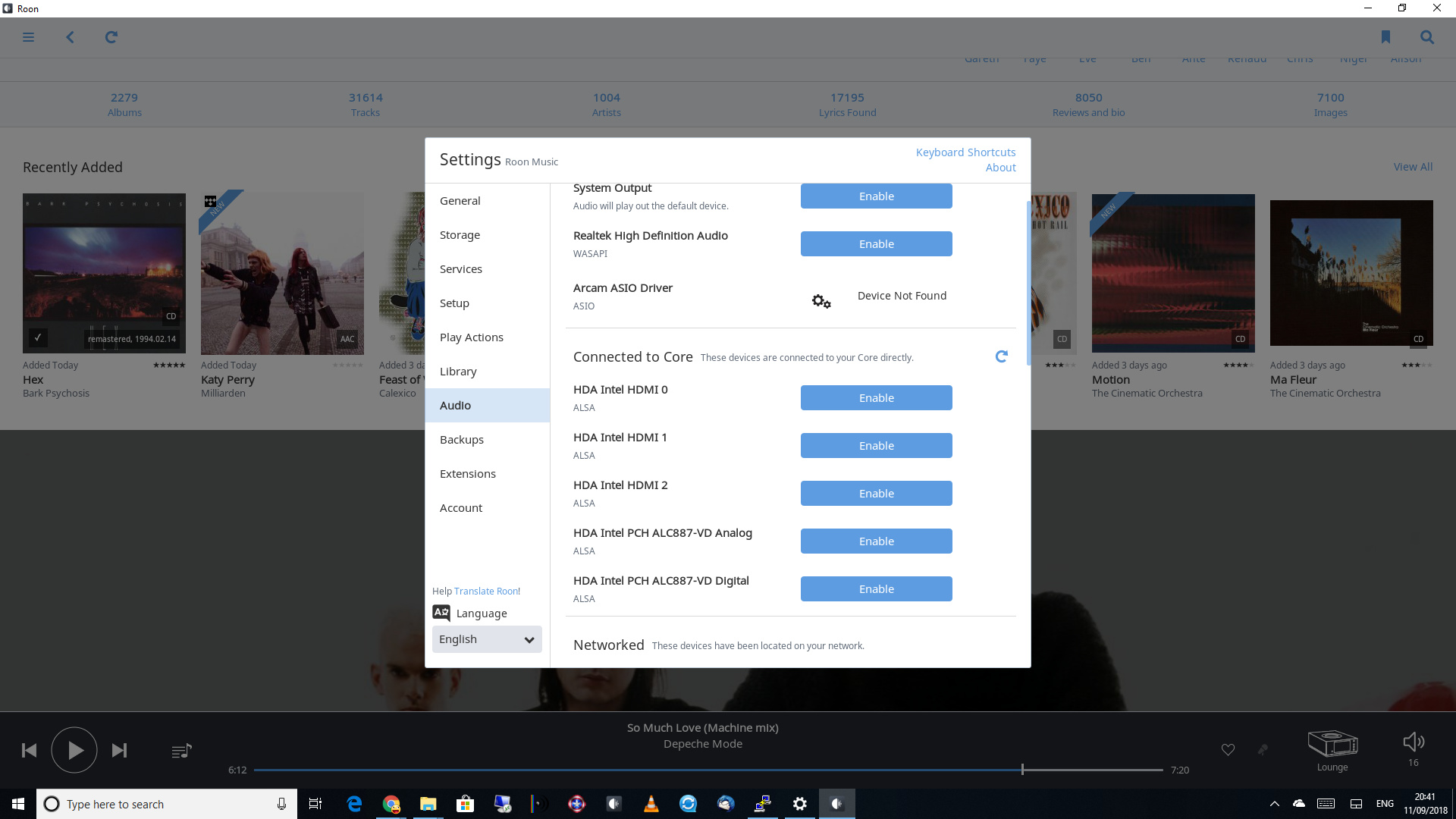Click the Windows Start button
1456x819 pixels.
pyautogui.click(x=18, y=804)
